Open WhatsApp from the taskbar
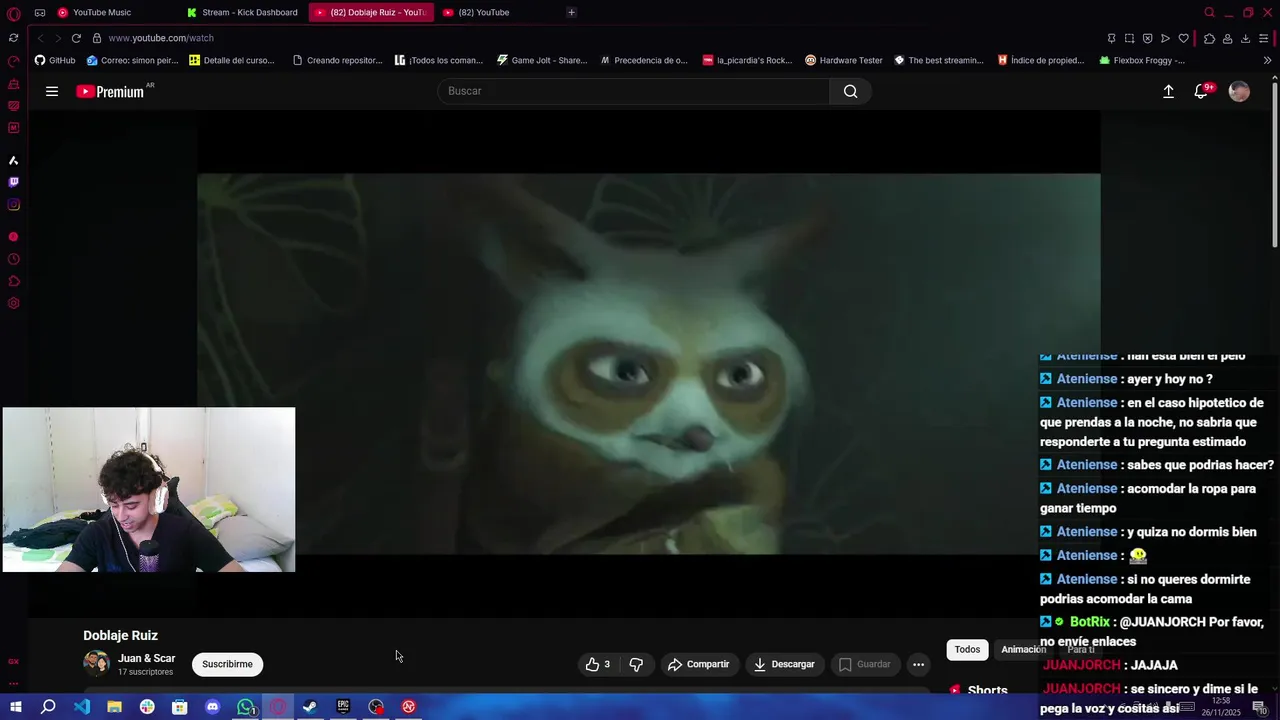 click(245, 707)
